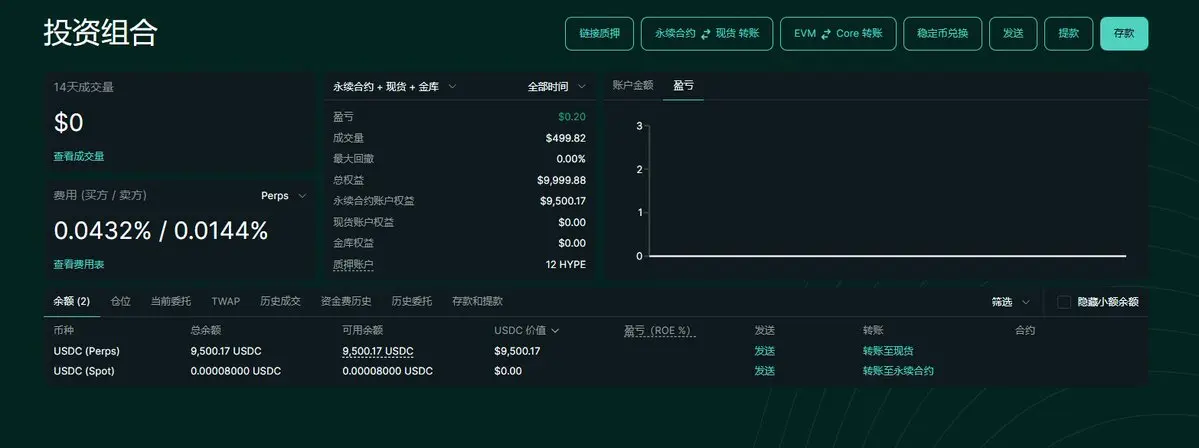The image size is (1199, 448).
Task: Open the 查看费用表 link
Action: [79, 265]
